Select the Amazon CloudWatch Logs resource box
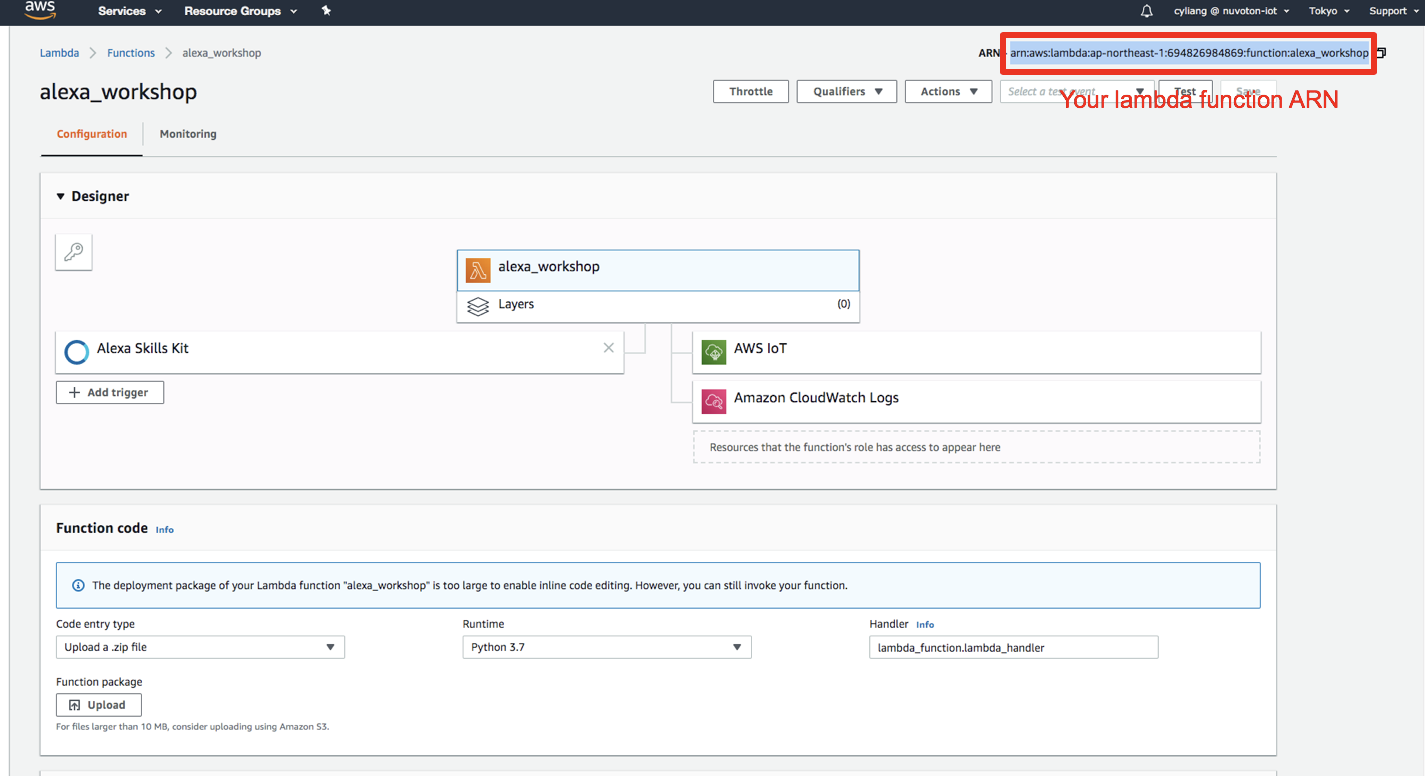 tap(977, 401)
